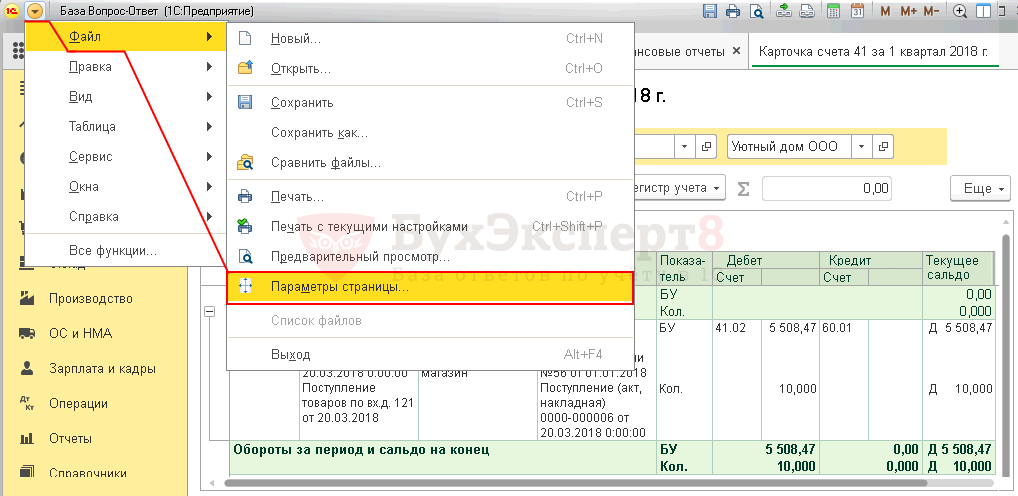
Task: Click the floppy icon beside Сохранить
Action: pos(245,103)
